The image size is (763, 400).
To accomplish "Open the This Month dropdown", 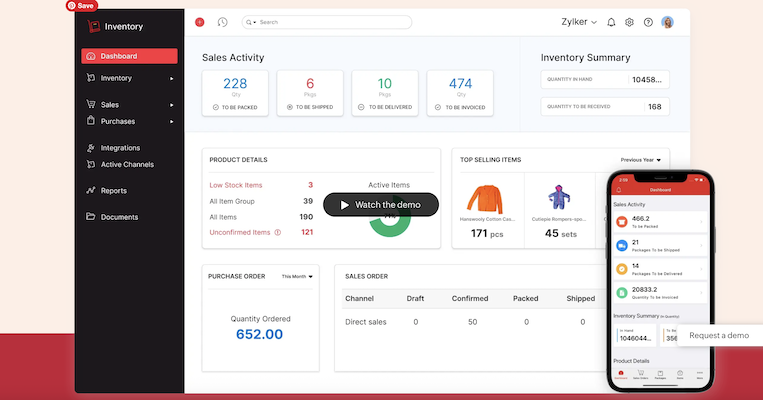I will tap(297, 276).
